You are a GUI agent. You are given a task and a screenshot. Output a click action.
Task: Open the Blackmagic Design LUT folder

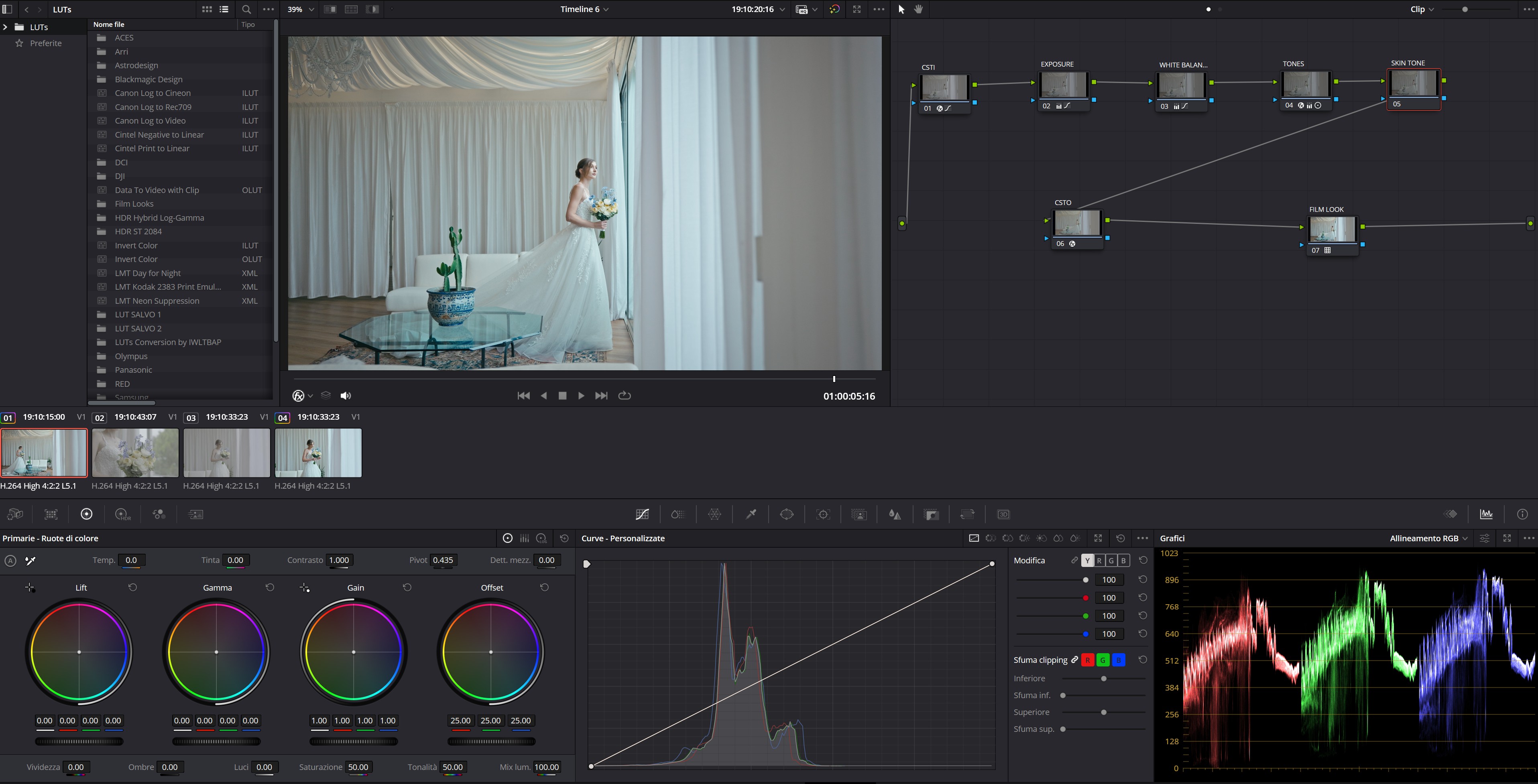click(149, 79)
